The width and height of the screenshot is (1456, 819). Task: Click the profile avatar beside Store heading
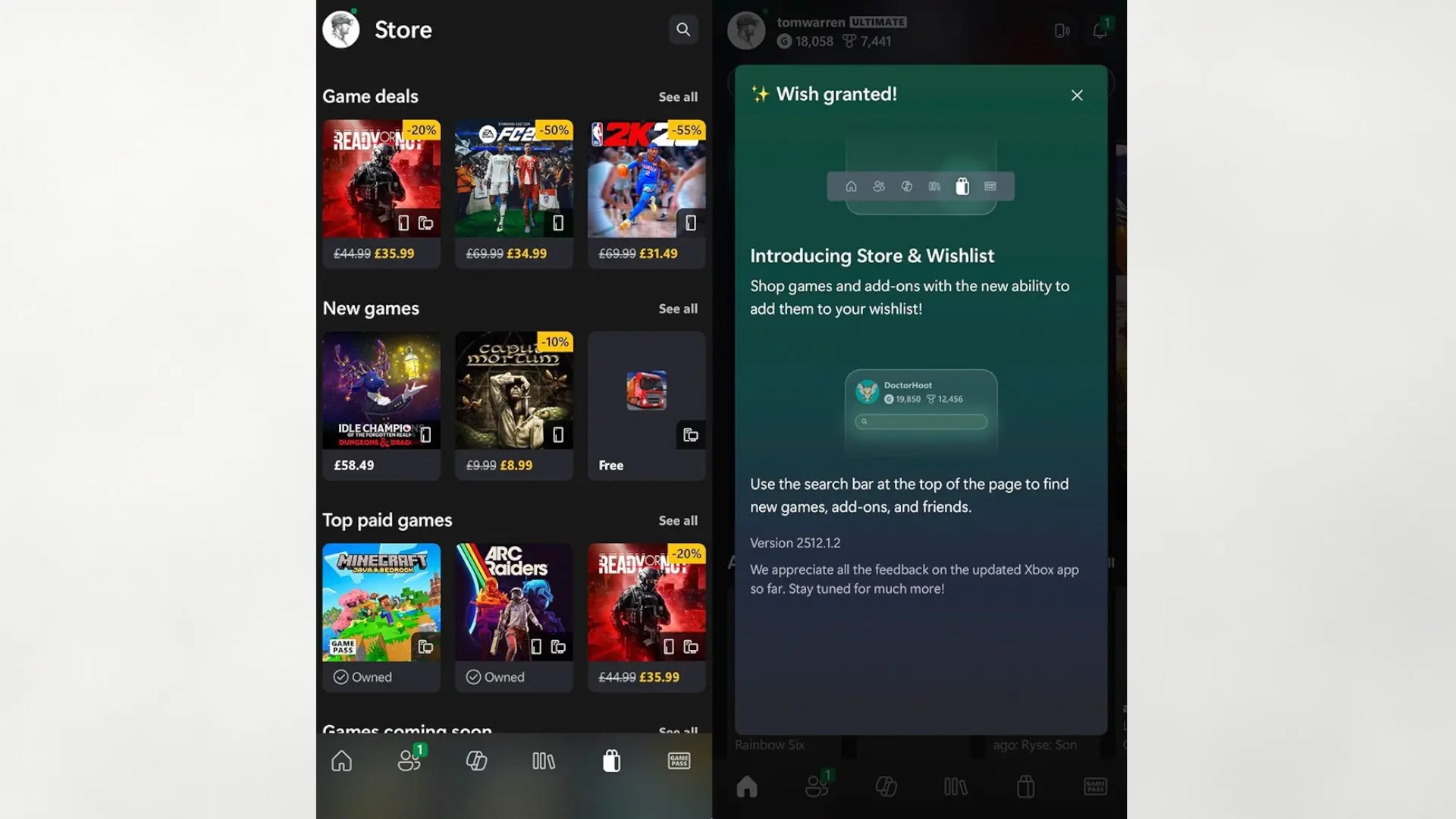click(x=340, y=29)
